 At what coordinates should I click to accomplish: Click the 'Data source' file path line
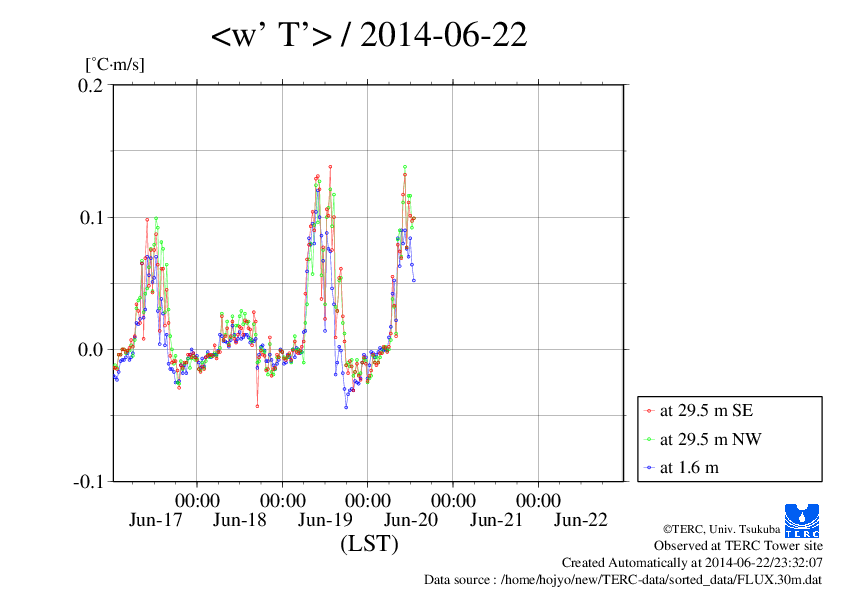click(x=623, y=580)
